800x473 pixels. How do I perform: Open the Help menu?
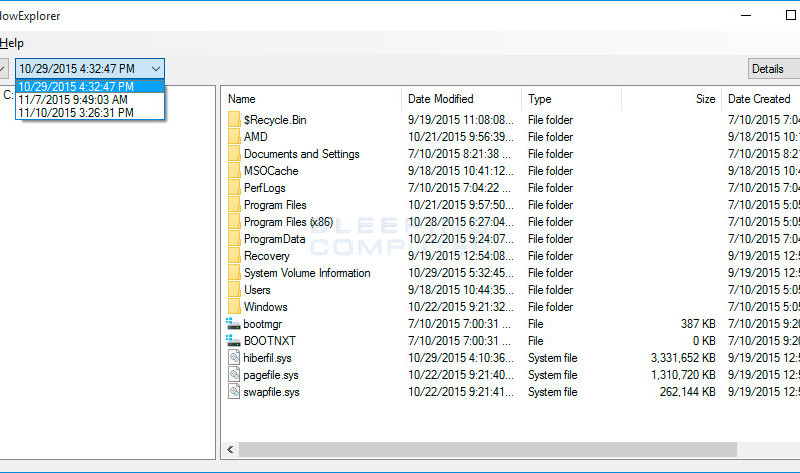(x=12, y=43)
